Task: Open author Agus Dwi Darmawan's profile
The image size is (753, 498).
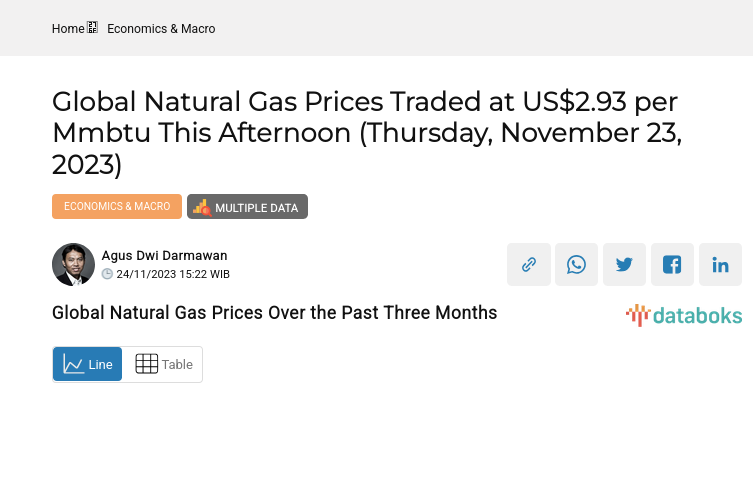Action: (x=164, y=256)
